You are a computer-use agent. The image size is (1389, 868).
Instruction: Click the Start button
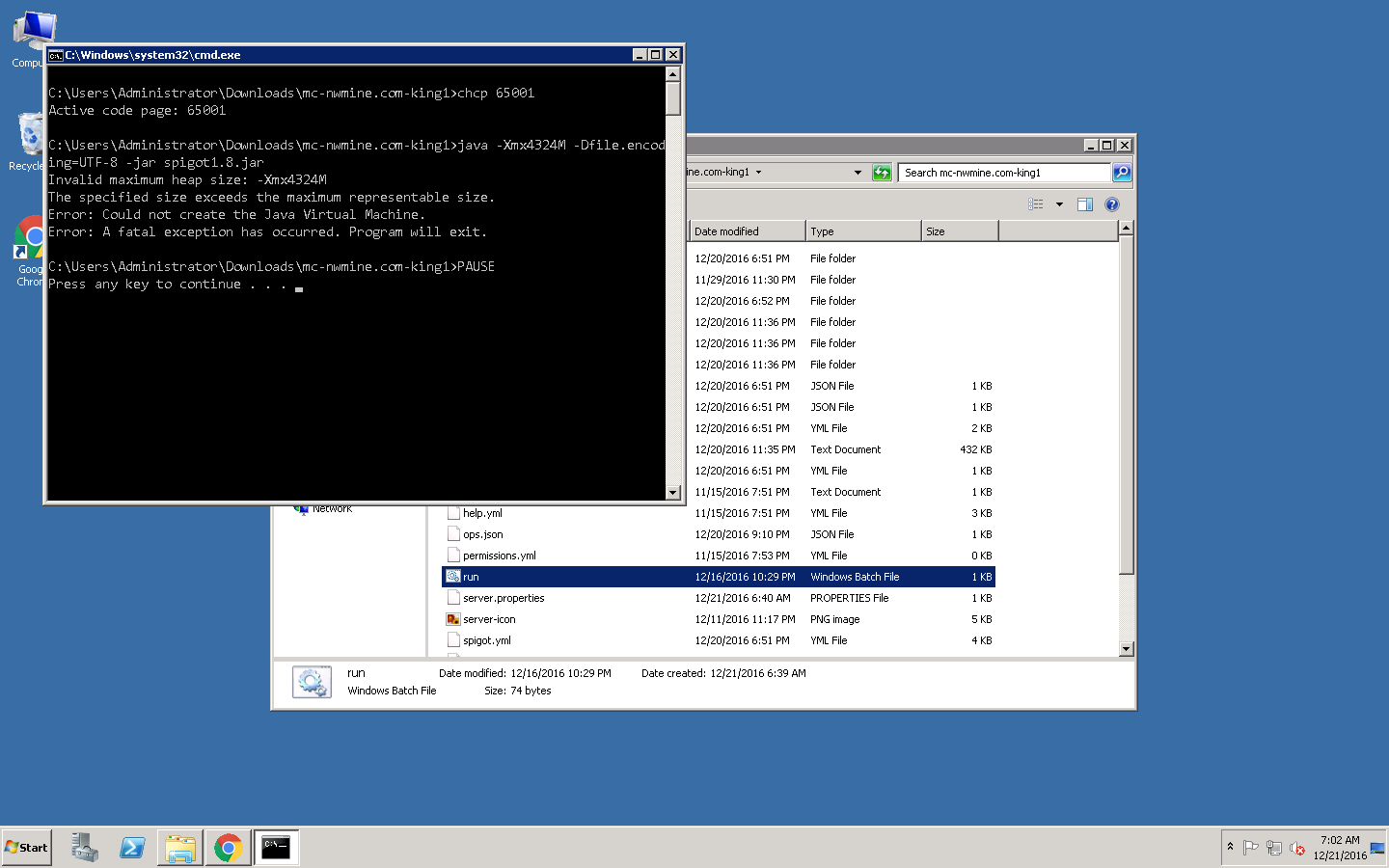pos(27,848)
